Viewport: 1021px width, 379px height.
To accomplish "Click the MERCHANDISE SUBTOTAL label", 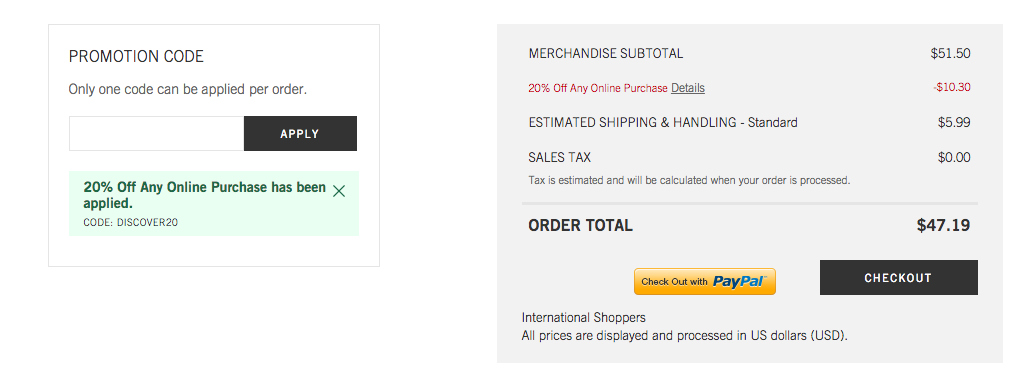I will click(606, 53).
